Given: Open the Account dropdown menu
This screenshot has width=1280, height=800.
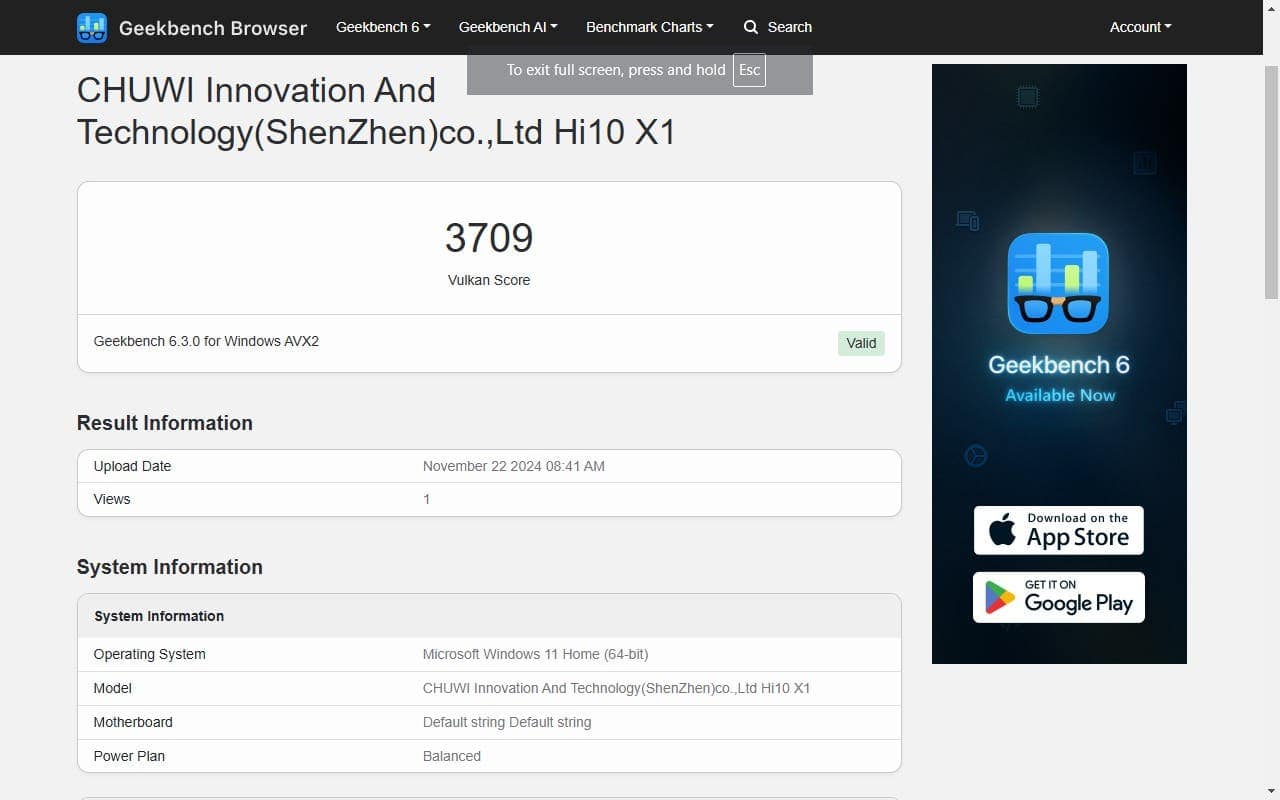Looking at the screenshot, I should click(1140, 27).
